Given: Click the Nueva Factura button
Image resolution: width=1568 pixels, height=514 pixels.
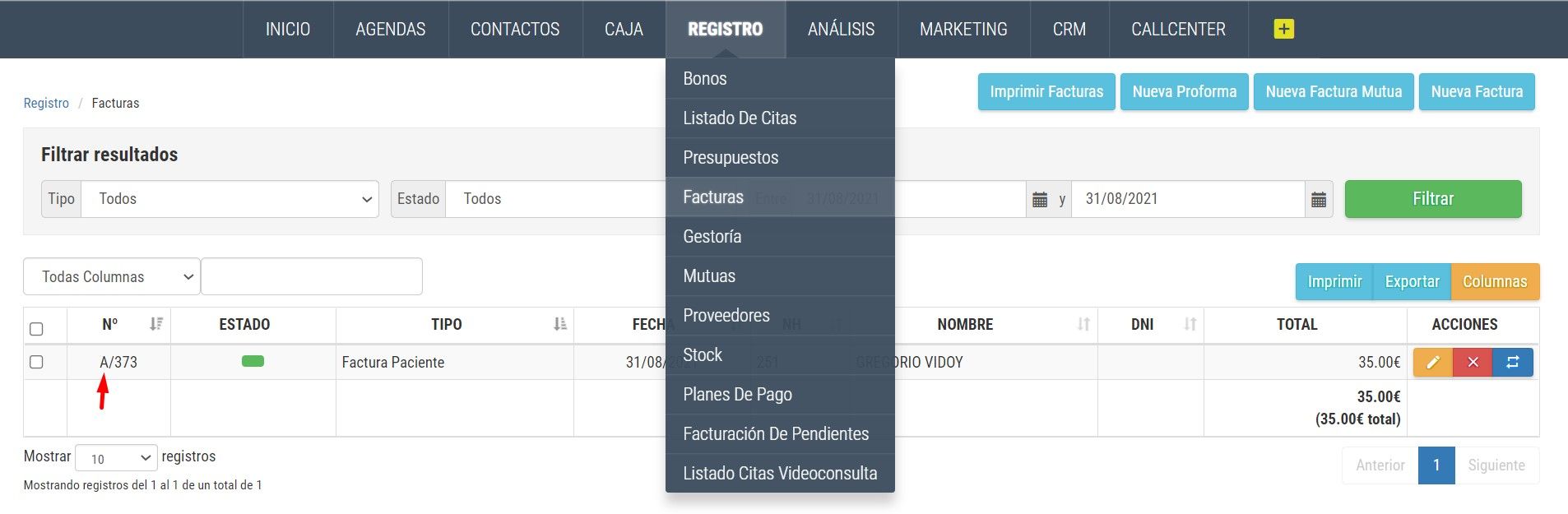Looking at the screenshot, I should click(x=1477, y=92).
